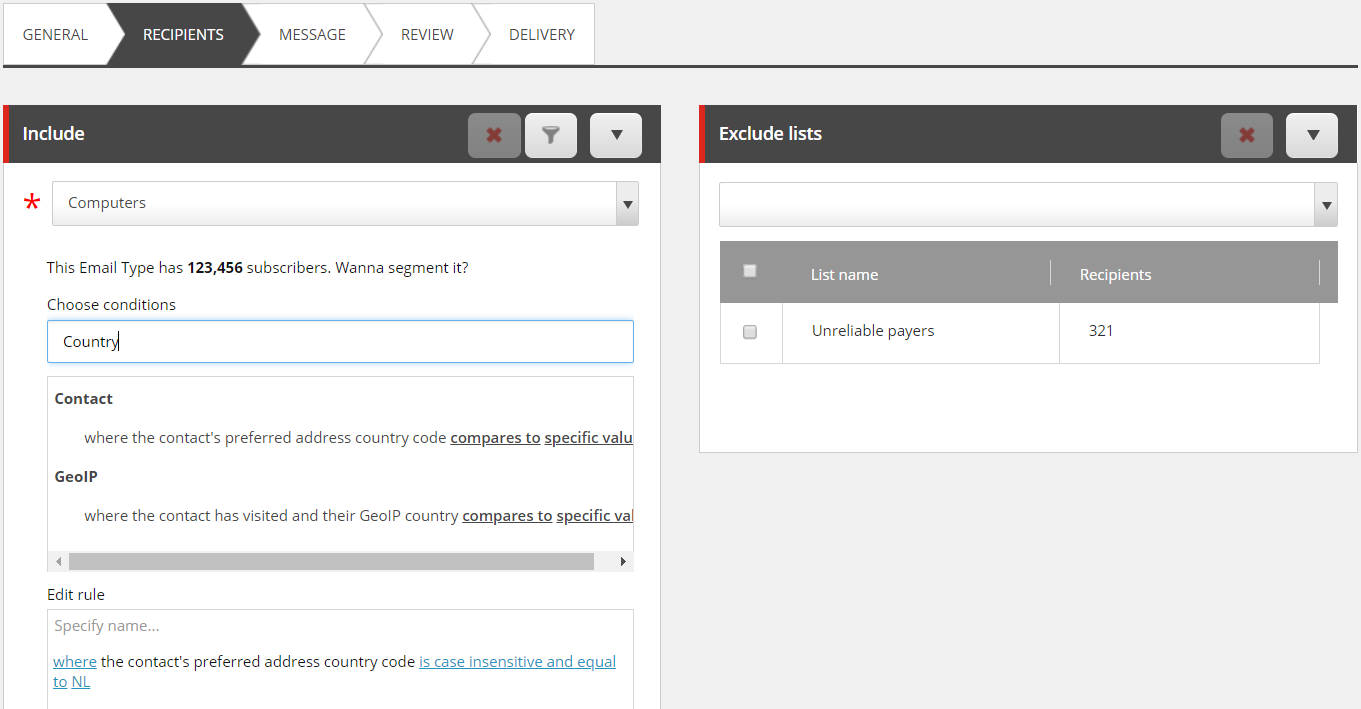
Task: Click the 'where' link in Edit rule
Action: click(x=75, y=662)
